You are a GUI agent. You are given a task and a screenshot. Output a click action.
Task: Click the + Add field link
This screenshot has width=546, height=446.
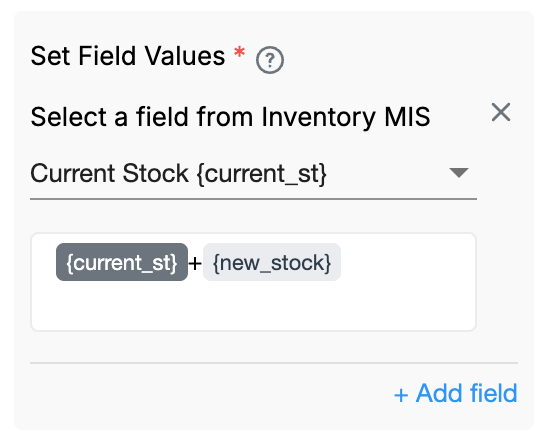455,393
